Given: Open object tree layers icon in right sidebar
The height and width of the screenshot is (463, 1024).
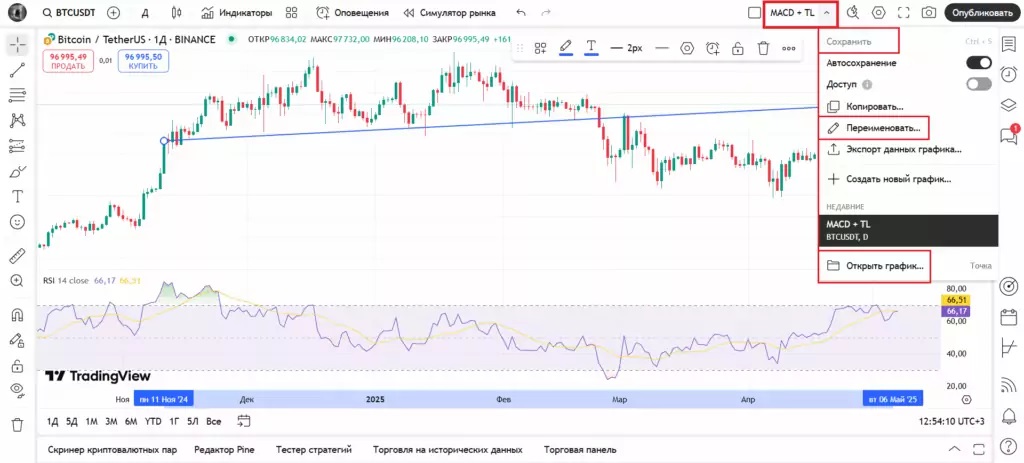Looking at the screenshot, I should [x=1008, y=104].
